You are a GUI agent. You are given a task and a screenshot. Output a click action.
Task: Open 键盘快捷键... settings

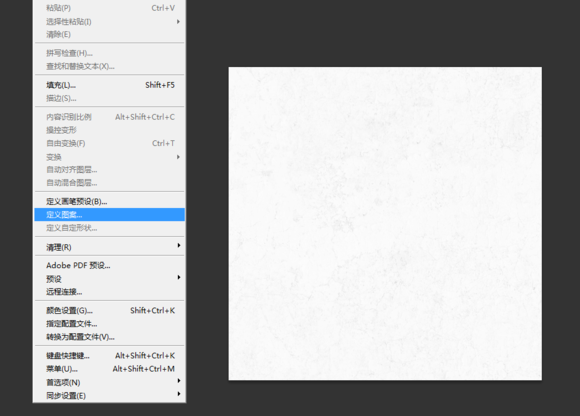click(x=109, y=356)
